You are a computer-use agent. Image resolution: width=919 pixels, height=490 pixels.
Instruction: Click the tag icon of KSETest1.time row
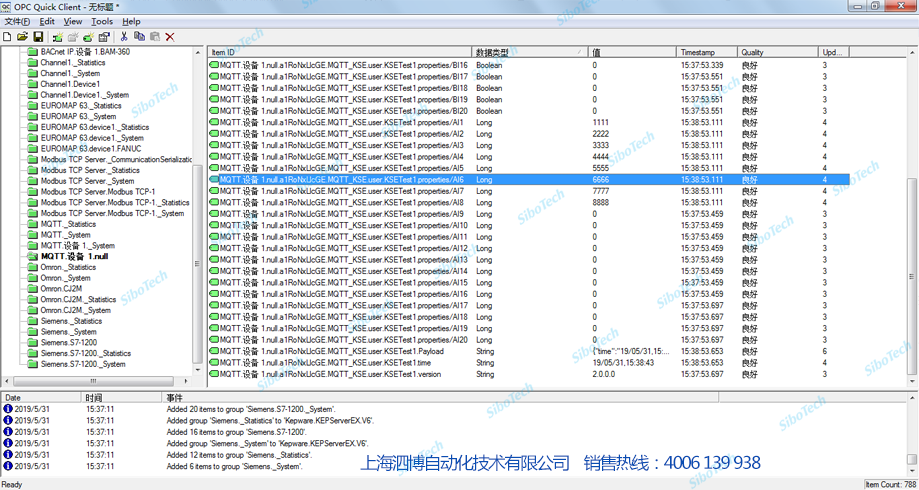tap(214, 363)
